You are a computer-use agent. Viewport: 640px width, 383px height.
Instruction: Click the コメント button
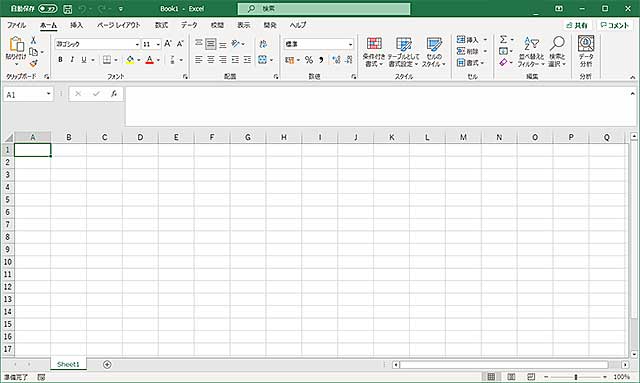pyautogui.click(x=615, y=25)
